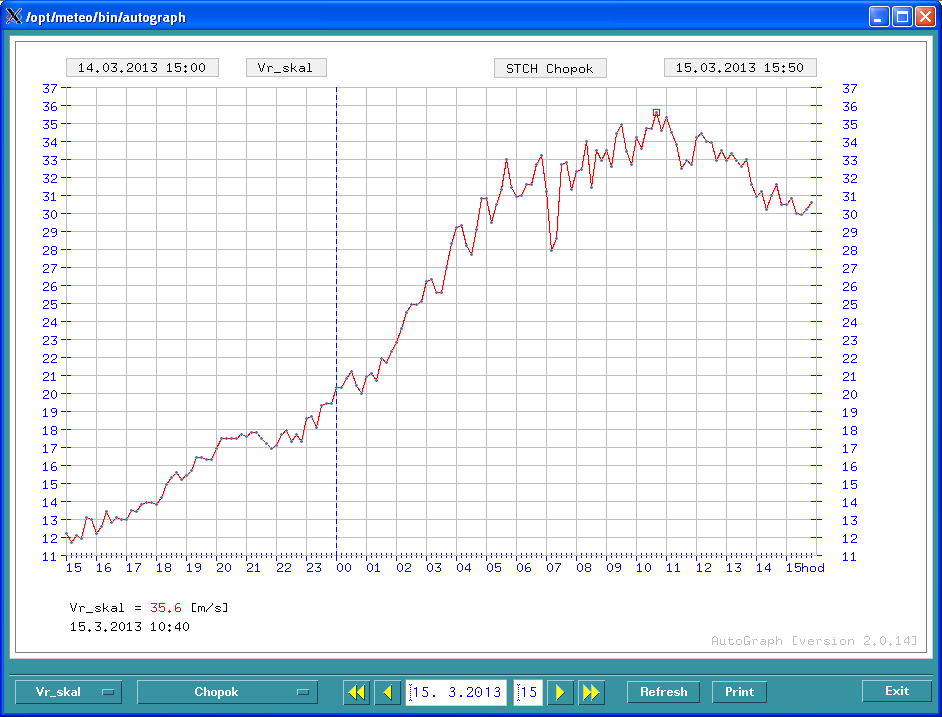Open the Vr_skal variable dropdown
Viewport: 942px width, 717px height.
click(x=68, y=692)
